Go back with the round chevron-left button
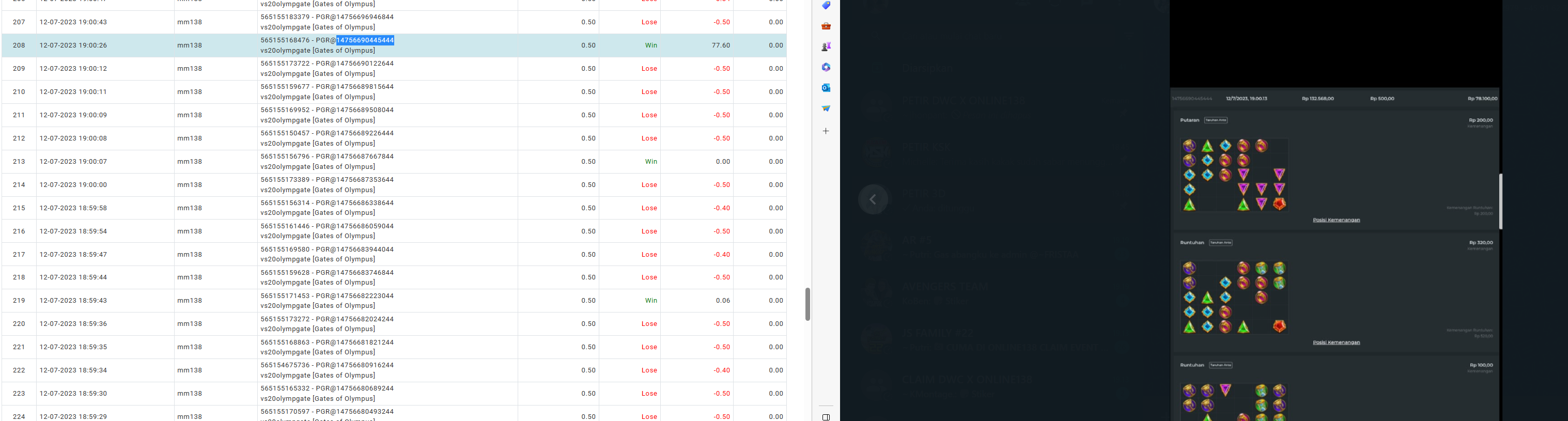Viewport: 1568px width, 421px height. pyautogui.click(x=873, y=199)
